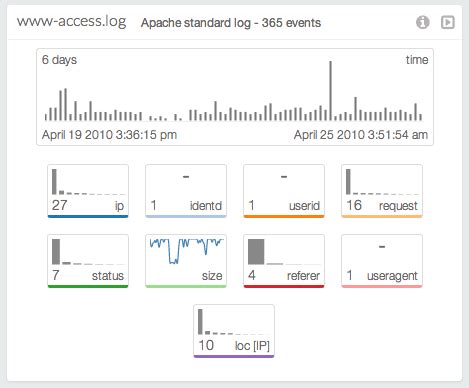The width and height of the screenshot is (469, 388).
Task: Click the count 4 on the referer card
Action: 252,275
